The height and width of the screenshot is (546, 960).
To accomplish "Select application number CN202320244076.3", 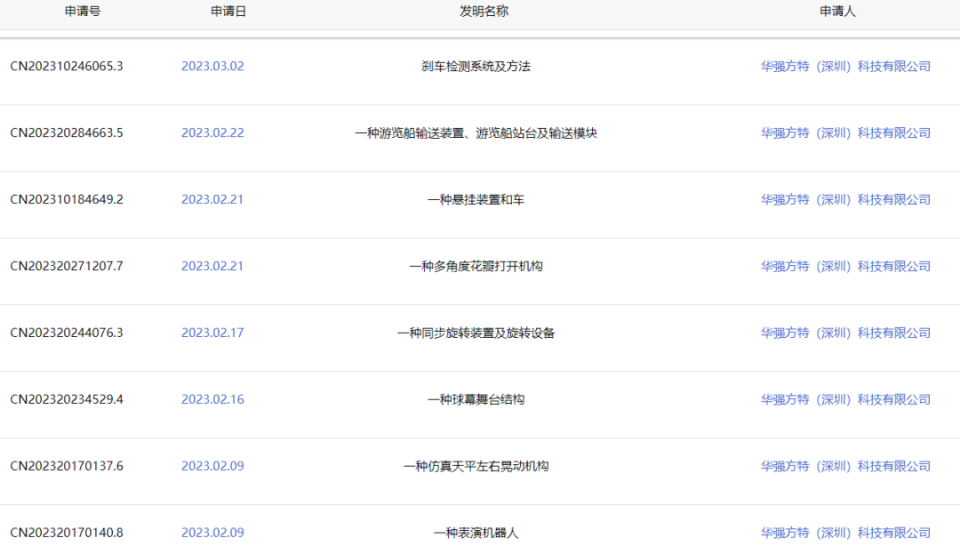I will coord(67,333).
